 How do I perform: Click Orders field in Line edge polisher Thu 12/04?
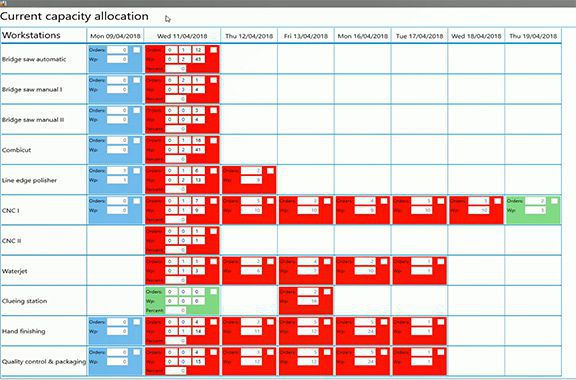click(251, 171)
